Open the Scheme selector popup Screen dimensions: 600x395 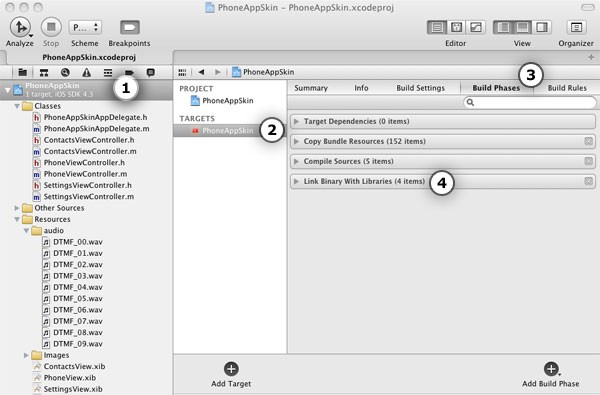[x=85, y=28]
